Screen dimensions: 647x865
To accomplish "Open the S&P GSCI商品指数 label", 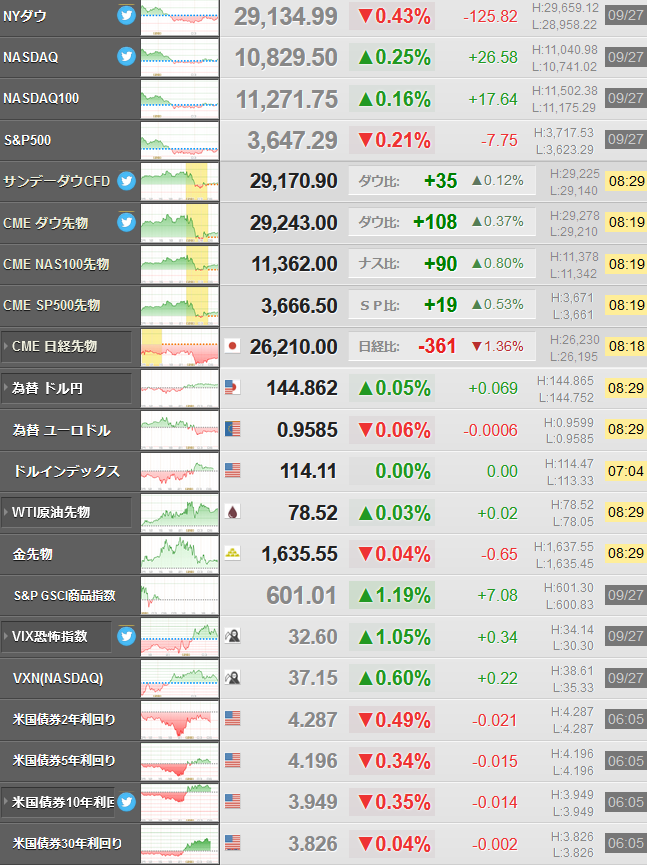I will [65, 595].
